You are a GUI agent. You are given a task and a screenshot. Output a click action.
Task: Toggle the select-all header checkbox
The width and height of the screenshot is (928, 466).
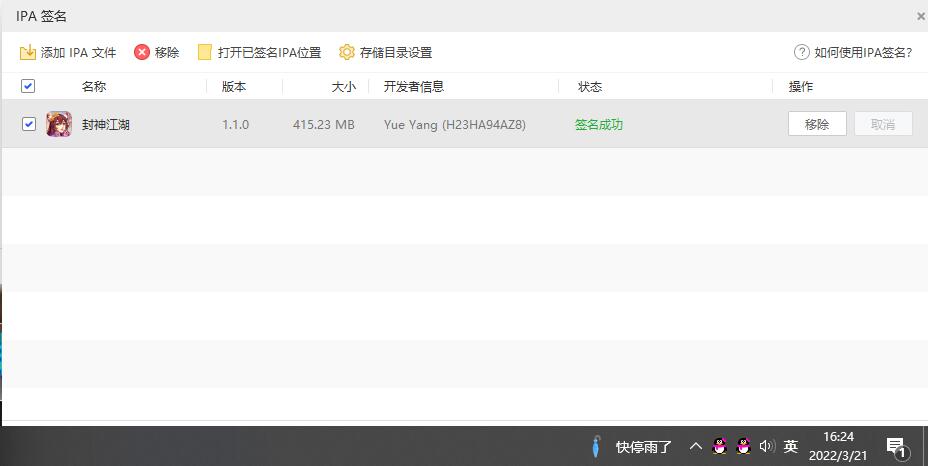28,86
